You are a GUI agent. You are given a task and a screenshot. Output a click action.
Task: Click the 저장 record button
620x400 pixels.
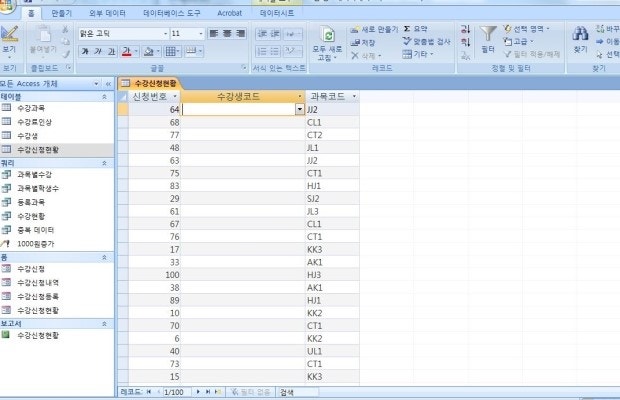[x=364, y=42]
